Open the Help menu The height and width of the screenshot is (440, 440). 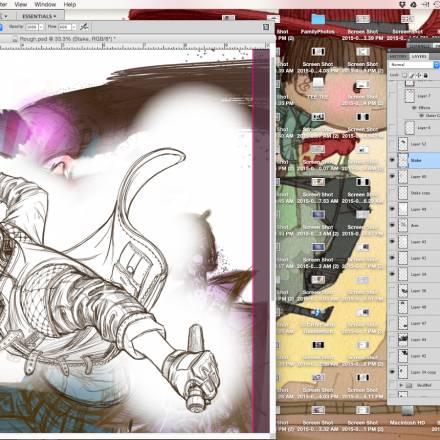click(70, 4)
